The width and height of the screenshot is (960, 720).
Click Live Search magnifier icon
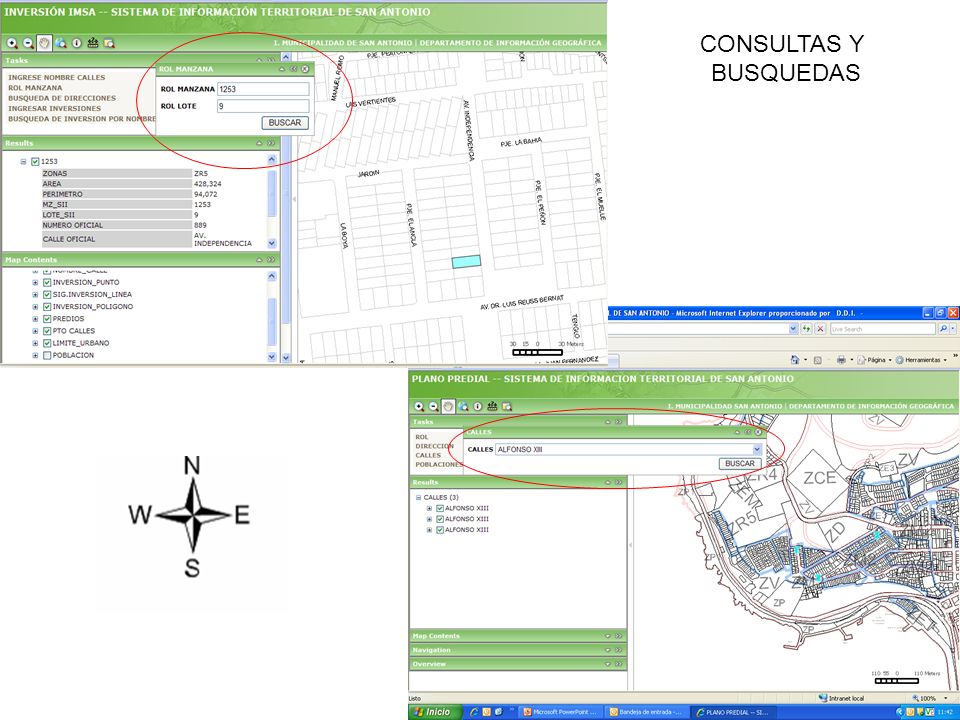[943, 329]
